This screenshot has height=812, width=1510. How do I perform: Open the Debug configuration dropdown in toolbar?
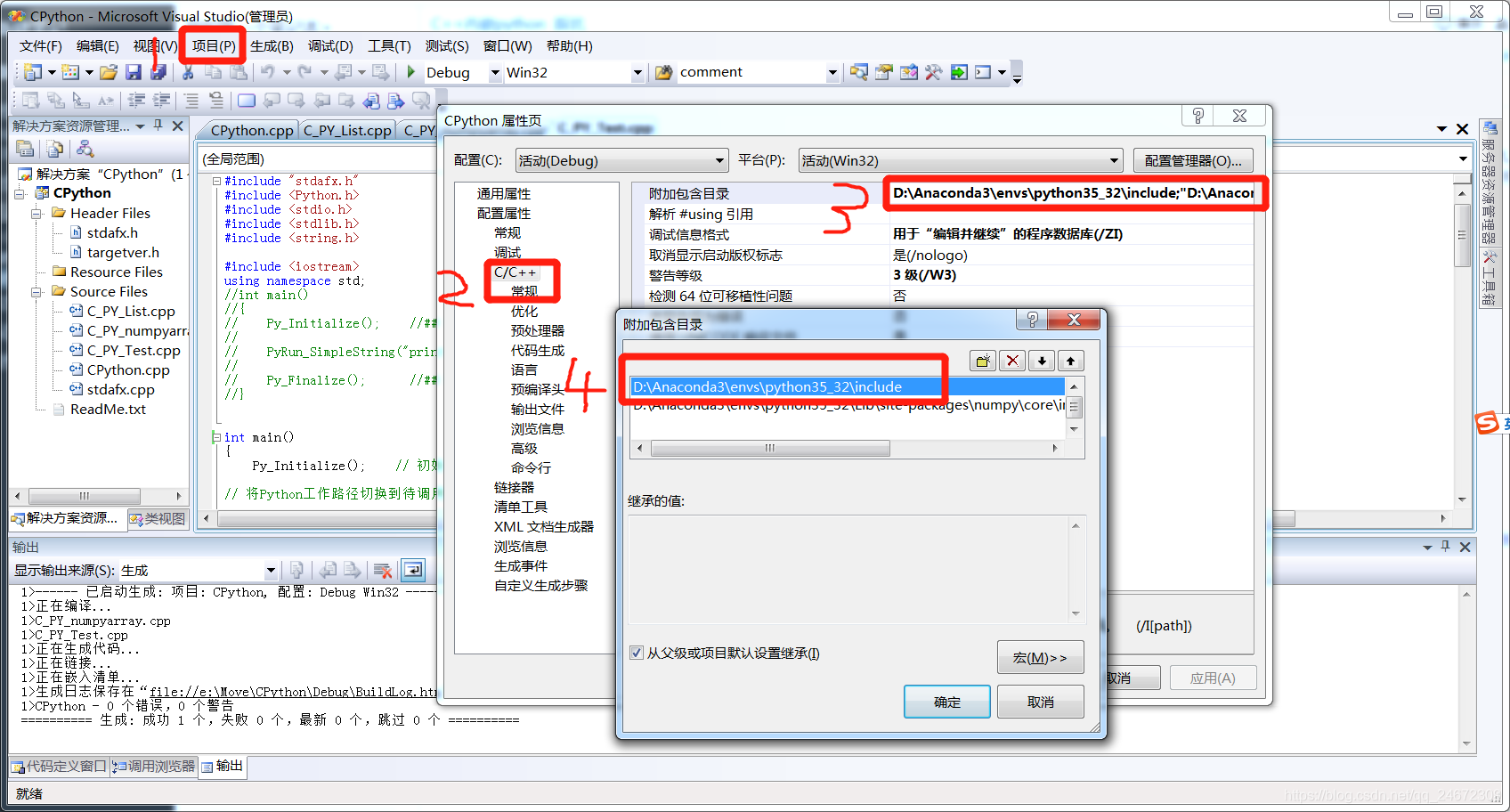click(495, 73)
